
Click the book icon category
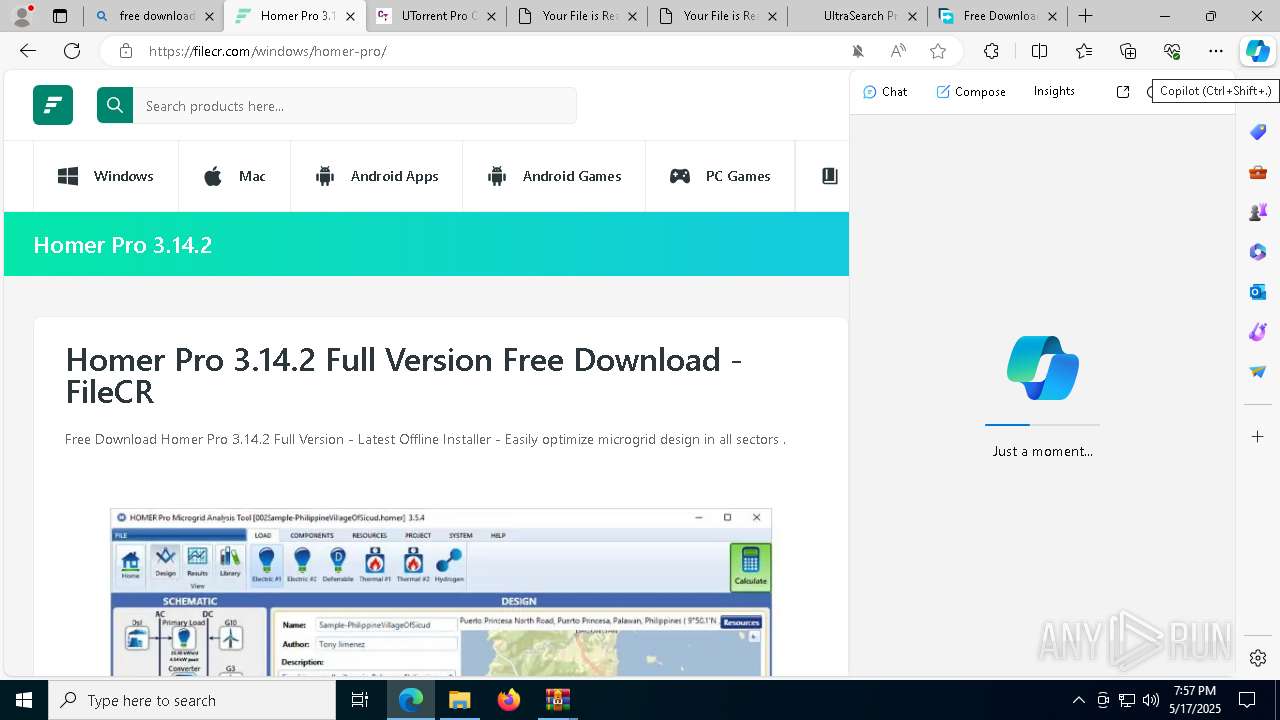[x=829, y=176]
